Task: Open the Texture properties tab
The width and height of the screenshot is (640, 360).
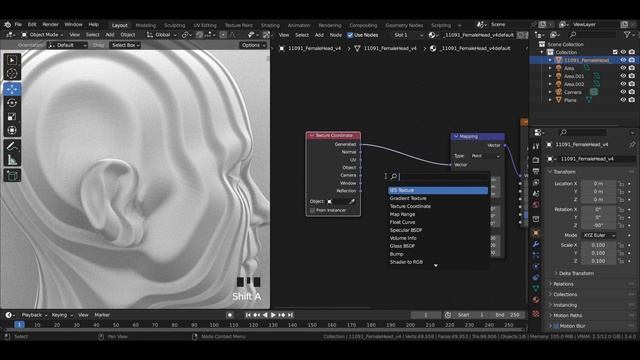Action: click(x=536, y=313)
